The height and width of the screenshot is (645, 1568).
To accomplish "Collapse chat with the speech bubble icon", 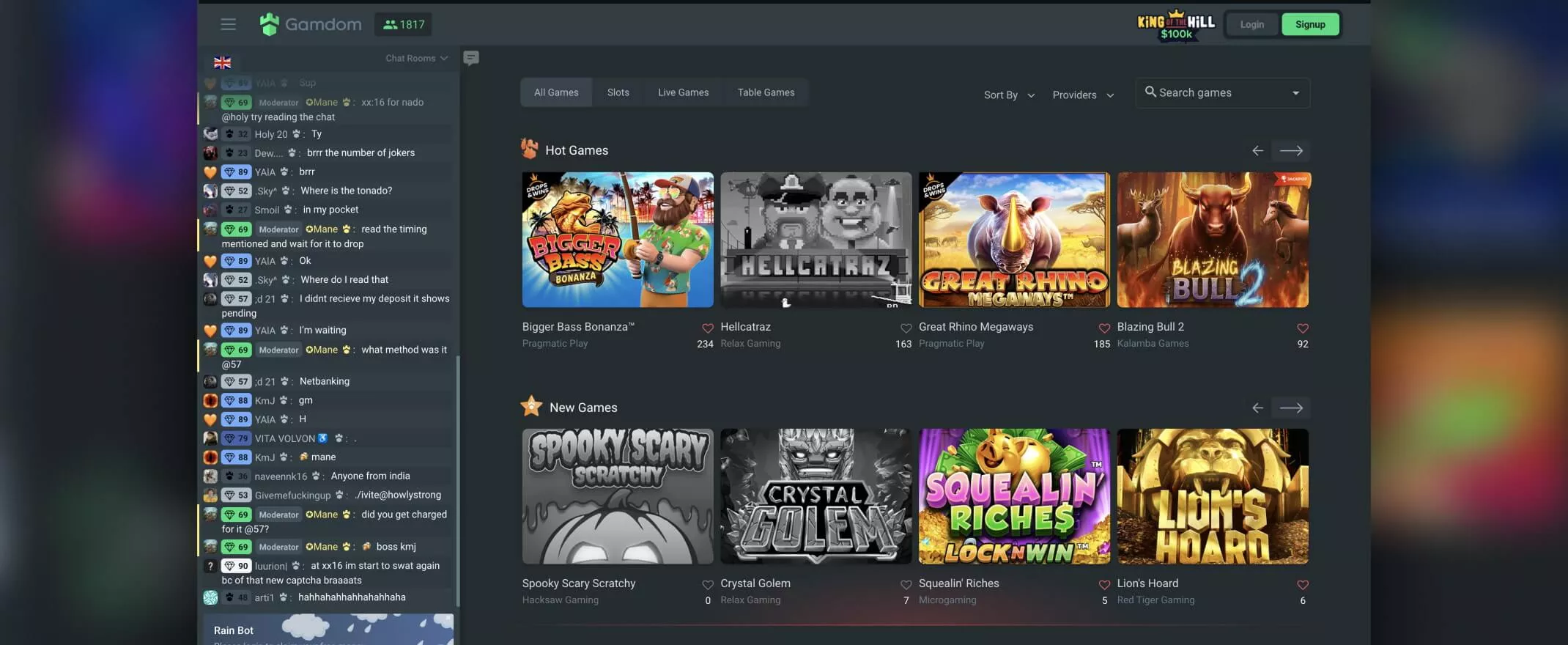I will pos(471,58).
